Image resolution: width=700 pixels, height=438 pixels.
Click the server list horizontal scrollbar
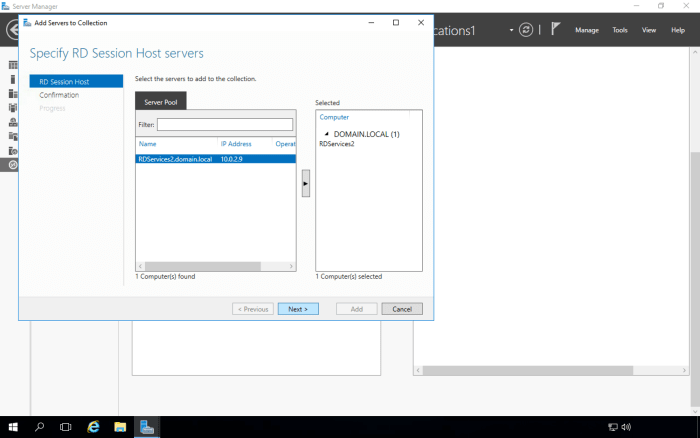[x=216, y=267]
